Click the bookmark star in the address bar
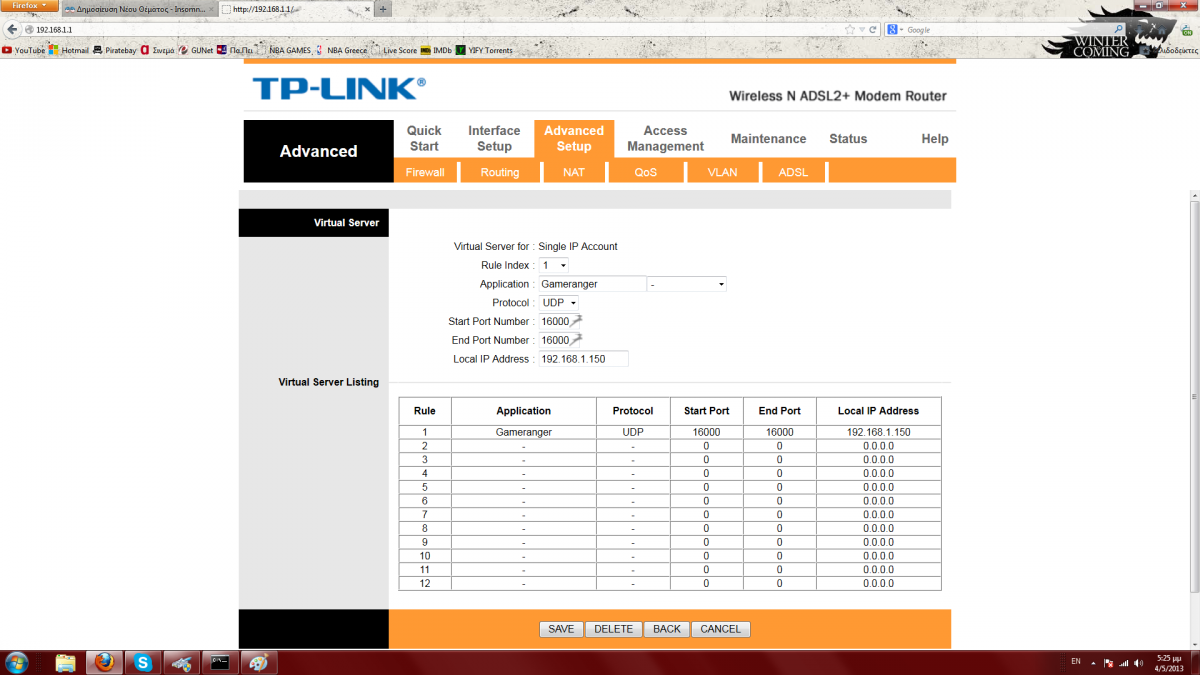The height and width of the screenshot is (675, 1200). click(849, 30)
